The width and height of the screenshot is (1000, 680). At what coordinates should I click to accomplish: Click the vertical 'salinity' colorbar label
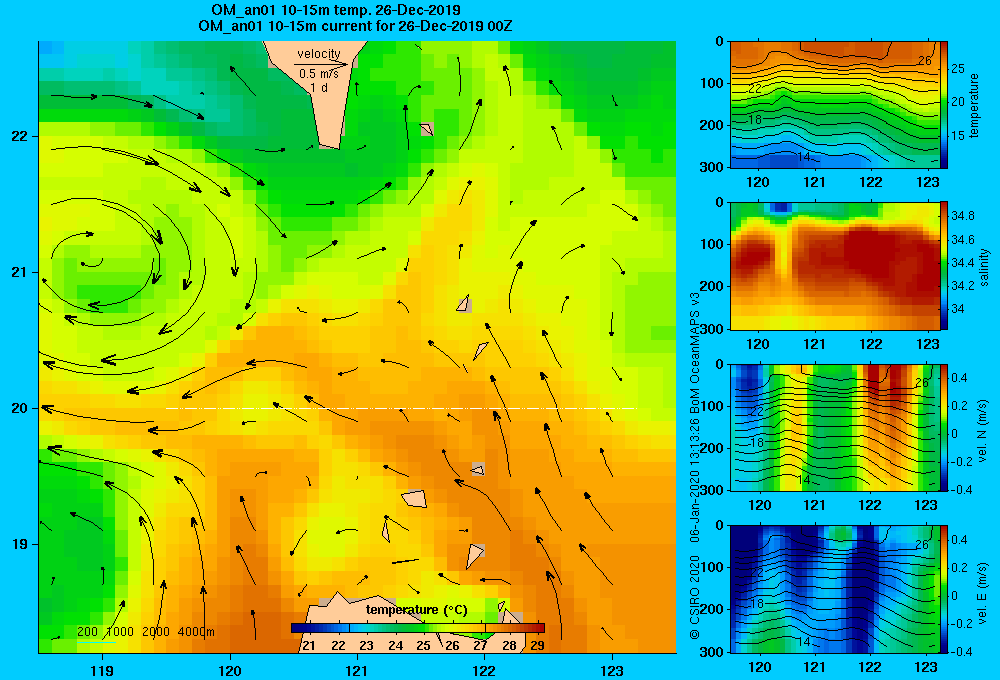pyautogui.click(x=985, y=267)
